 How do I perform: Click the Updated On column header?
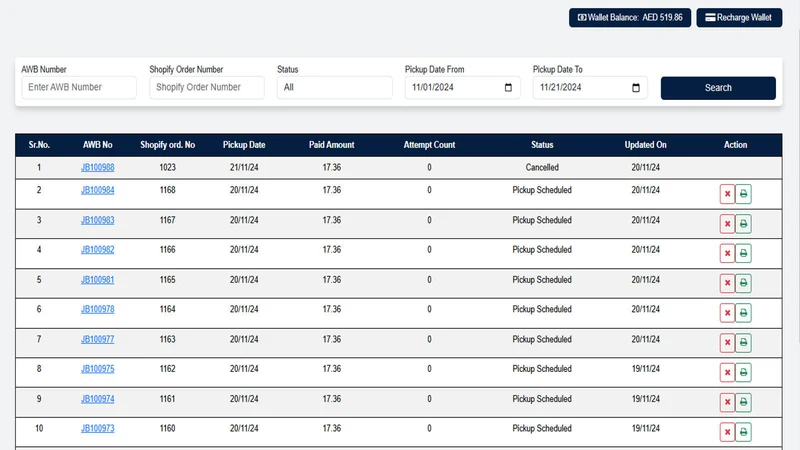pyautogui.click(x=645, y=145)
